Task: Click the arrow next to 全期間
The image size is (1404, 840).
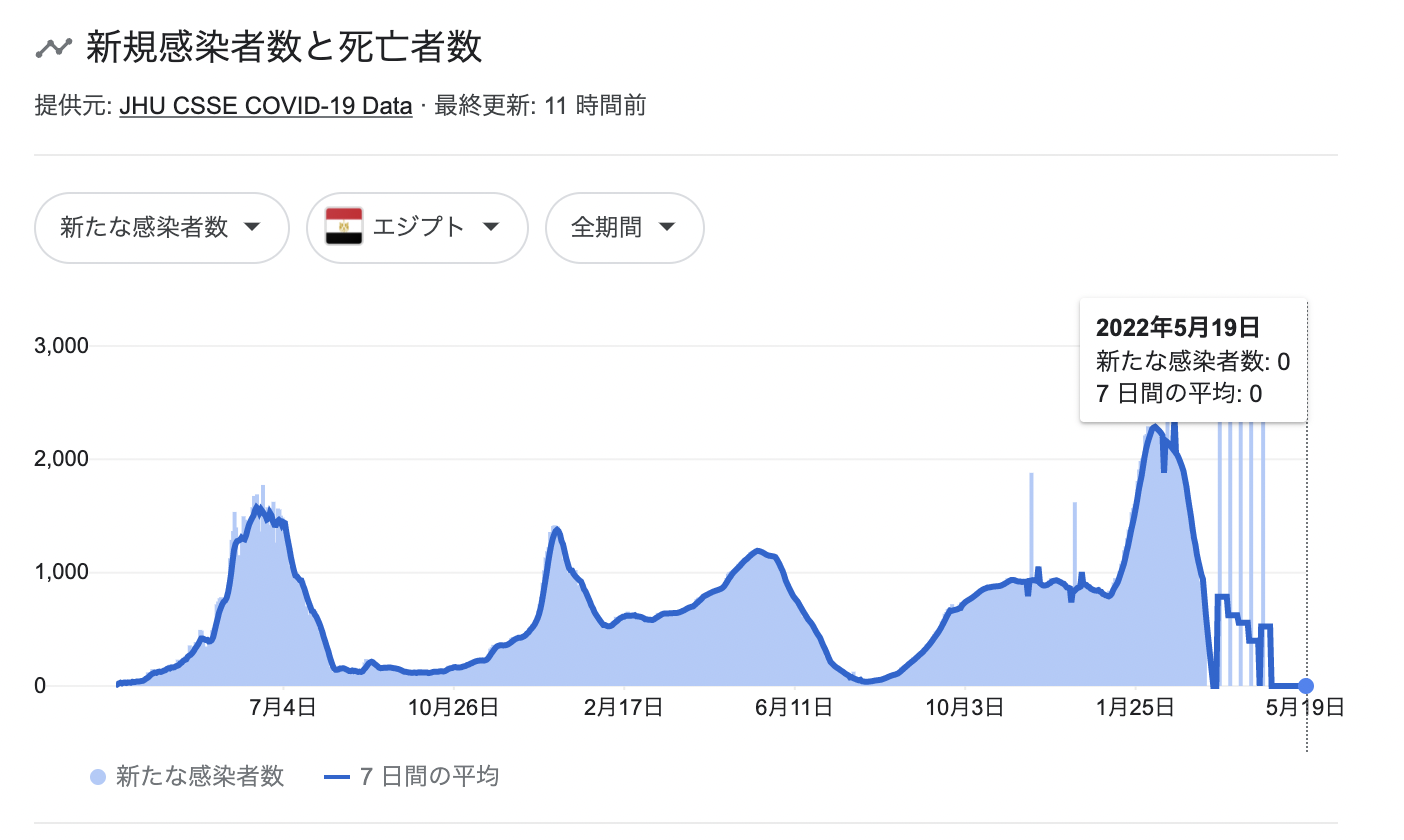Action: (x=667, y=228)
